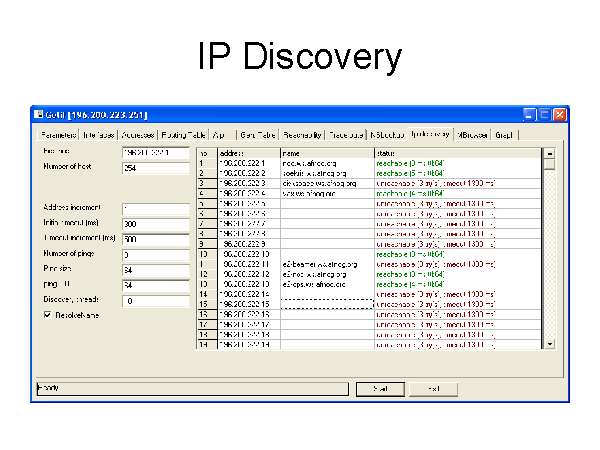This screenshot has width=600, height=450.
Task: Sort by the address column header
Action: click(248, 153)
